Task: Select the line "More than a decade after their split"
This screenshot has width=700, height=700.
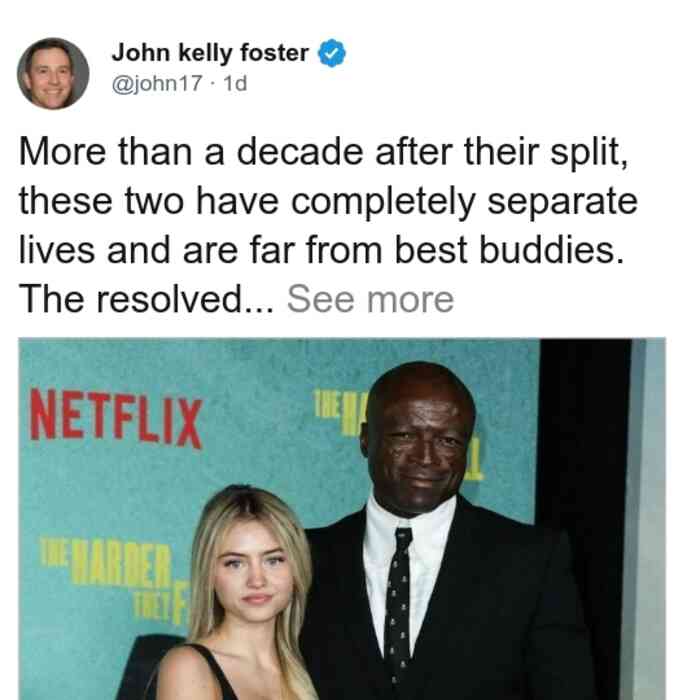Action: (324, 152)
